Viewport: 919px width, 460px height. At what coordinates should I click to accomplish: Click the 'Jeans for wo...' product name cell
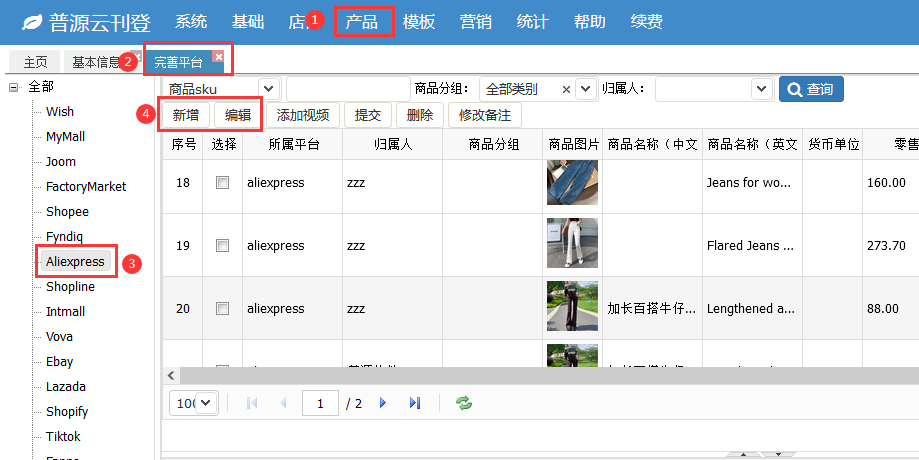click(752, 183)
